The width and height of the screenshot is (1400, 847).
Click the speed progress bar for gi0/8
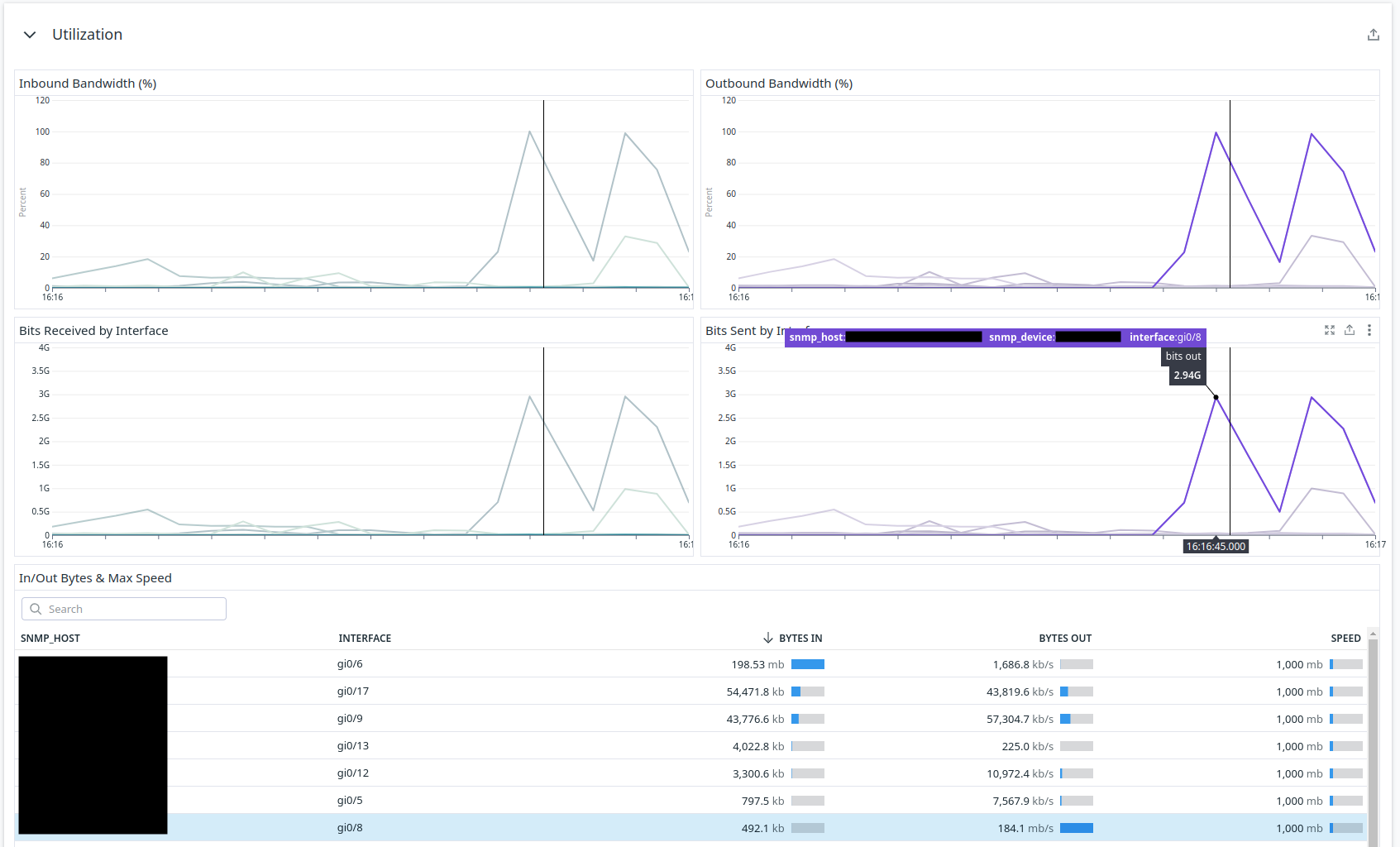coord(1345,827)
